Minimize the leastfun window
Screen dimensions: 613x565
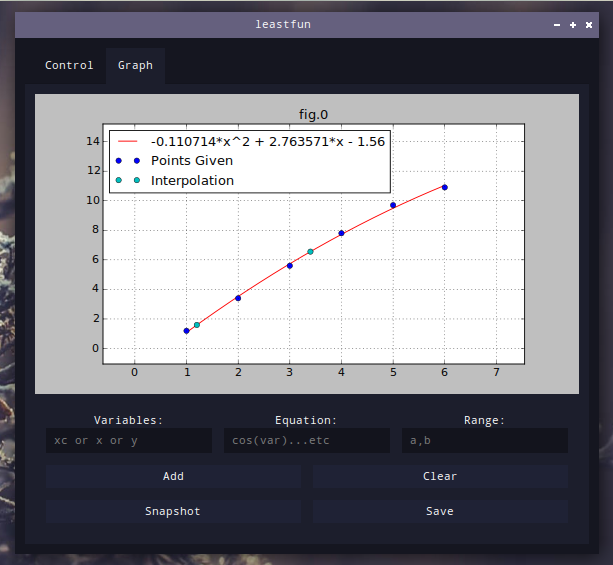pyautogui.click(x=557, y=25)
